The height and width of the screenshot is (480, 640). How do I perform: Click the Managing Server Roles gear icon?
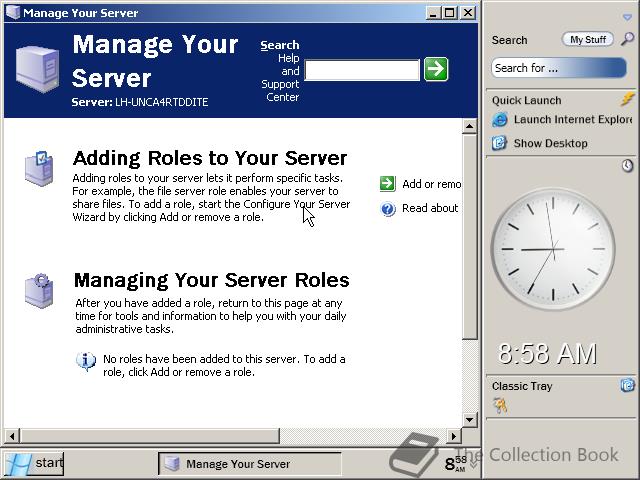39,291
